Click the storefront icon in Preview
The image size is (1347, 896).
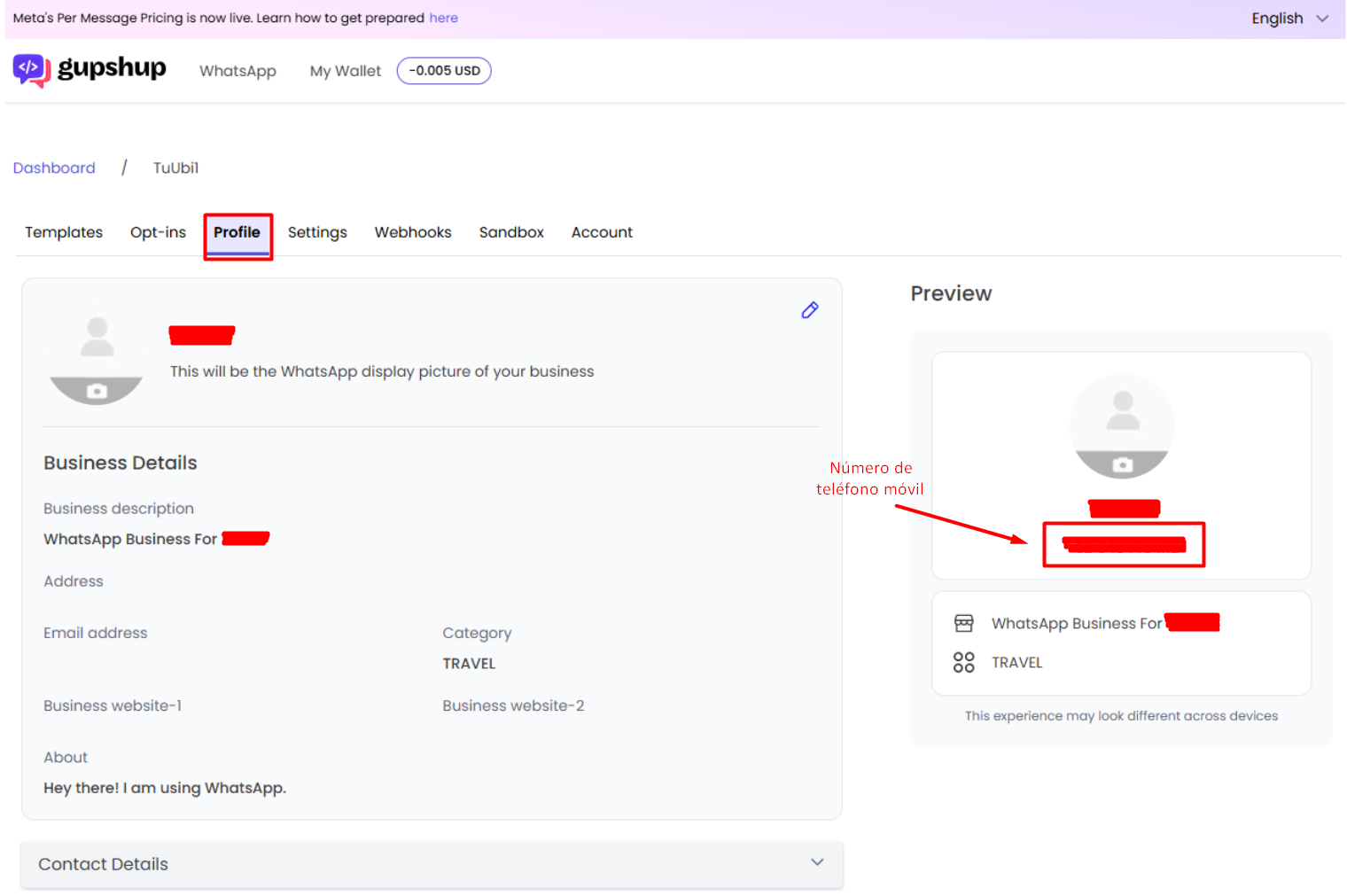point(964,623)
